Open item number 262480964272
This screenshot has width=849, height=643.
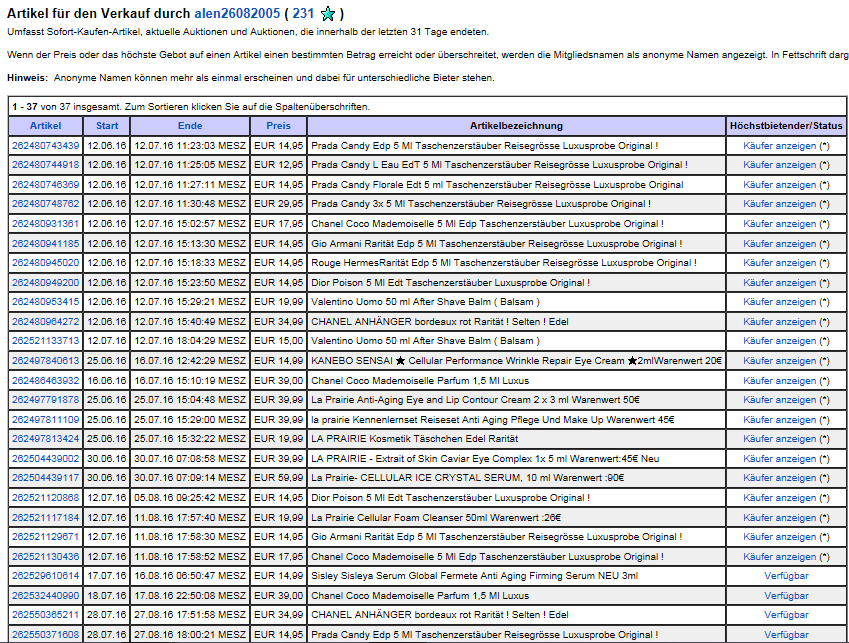(x=45, y=322)
